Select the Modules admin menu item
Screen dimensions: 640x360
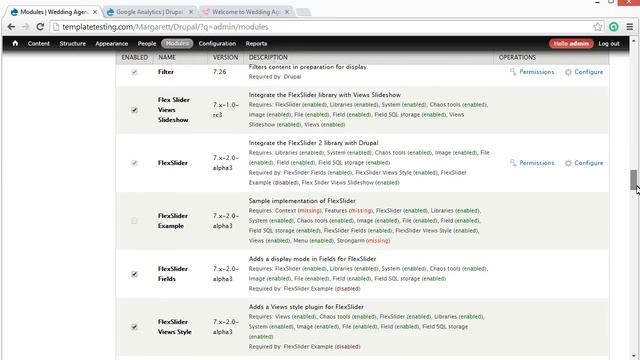click(177, 43)
